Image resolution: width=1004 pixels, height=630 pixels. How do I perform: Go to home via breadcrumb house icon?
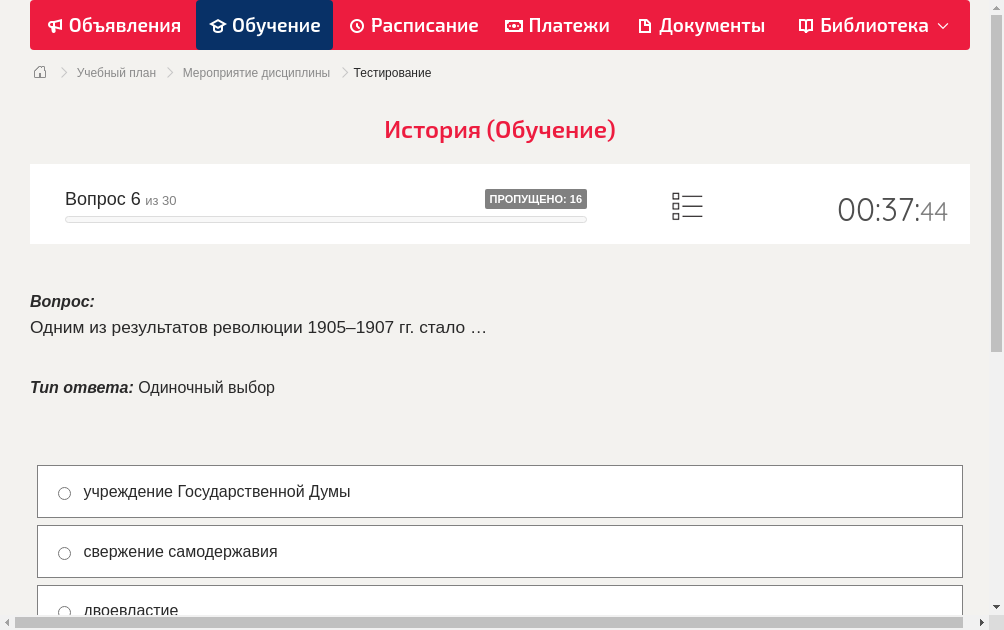(40, 72)
